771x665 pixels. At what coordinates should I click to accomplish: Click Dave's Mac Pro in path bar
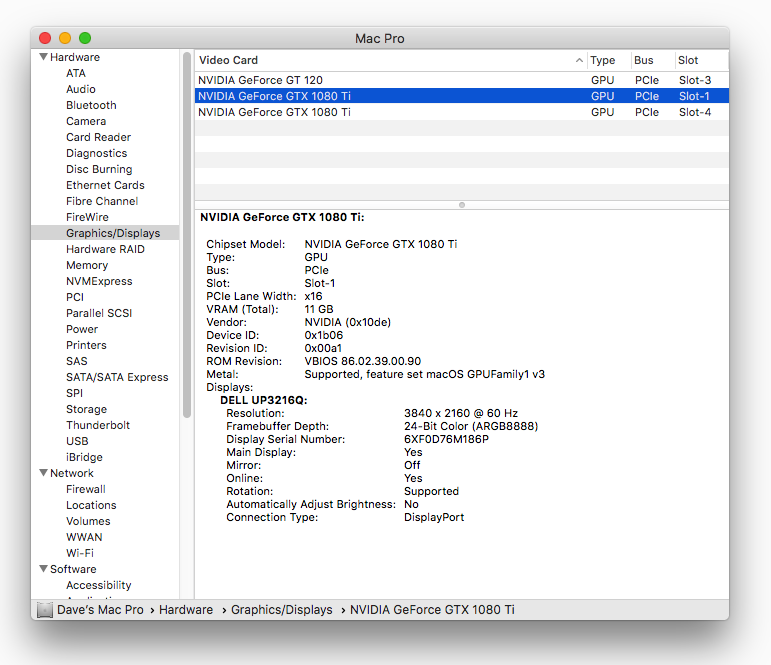pos(100,609)
